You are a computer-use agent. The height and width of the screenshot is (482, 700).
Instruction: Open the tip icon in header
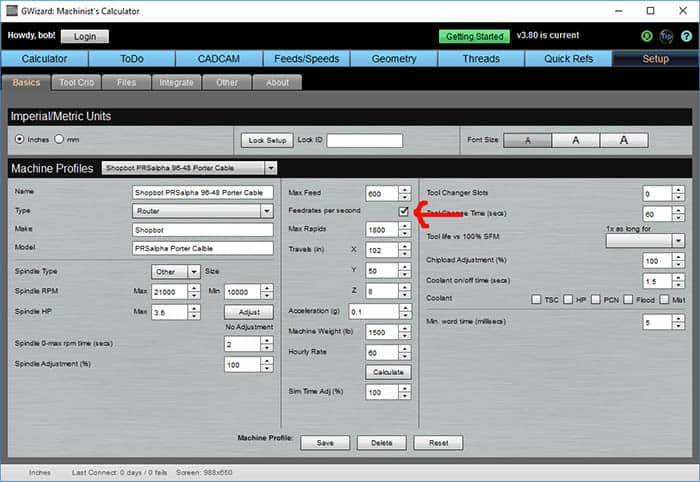click(666, 36)
